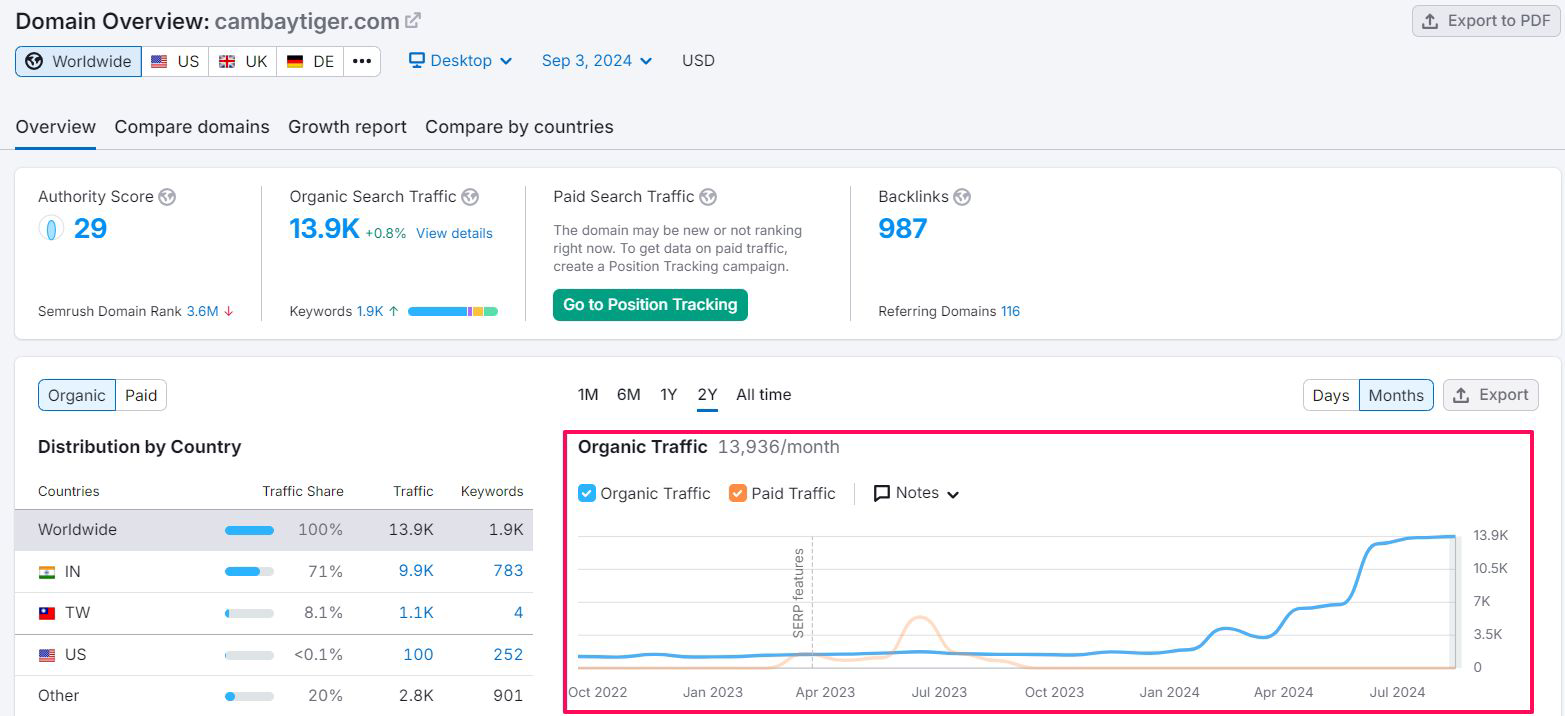Click the Worldwide traffic share bar
Screen dimensions: 1565x716
click(x=249, y=530)
